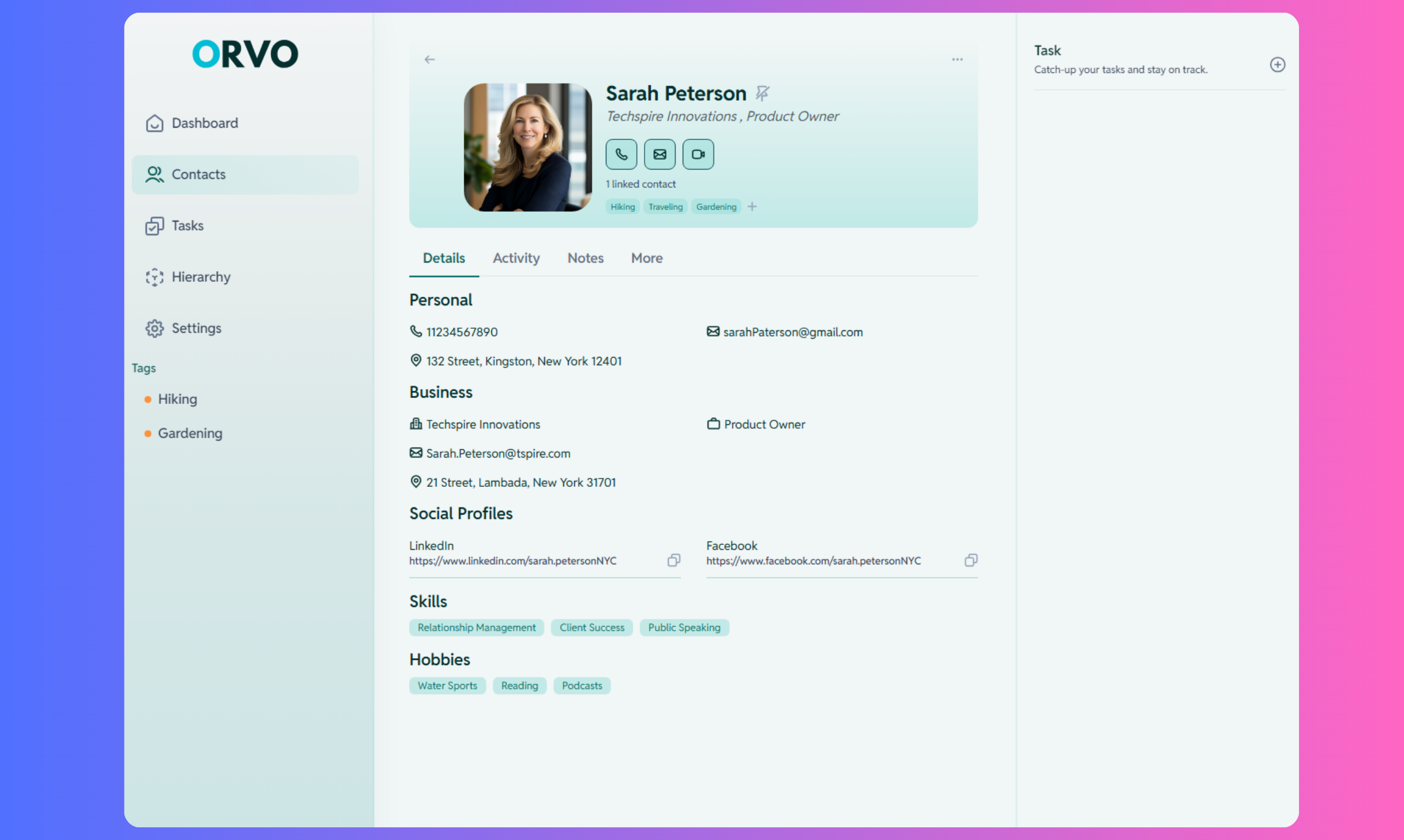Click the ORVO logo
This screenshot has width=1404, height=840.
click(245, 54)
